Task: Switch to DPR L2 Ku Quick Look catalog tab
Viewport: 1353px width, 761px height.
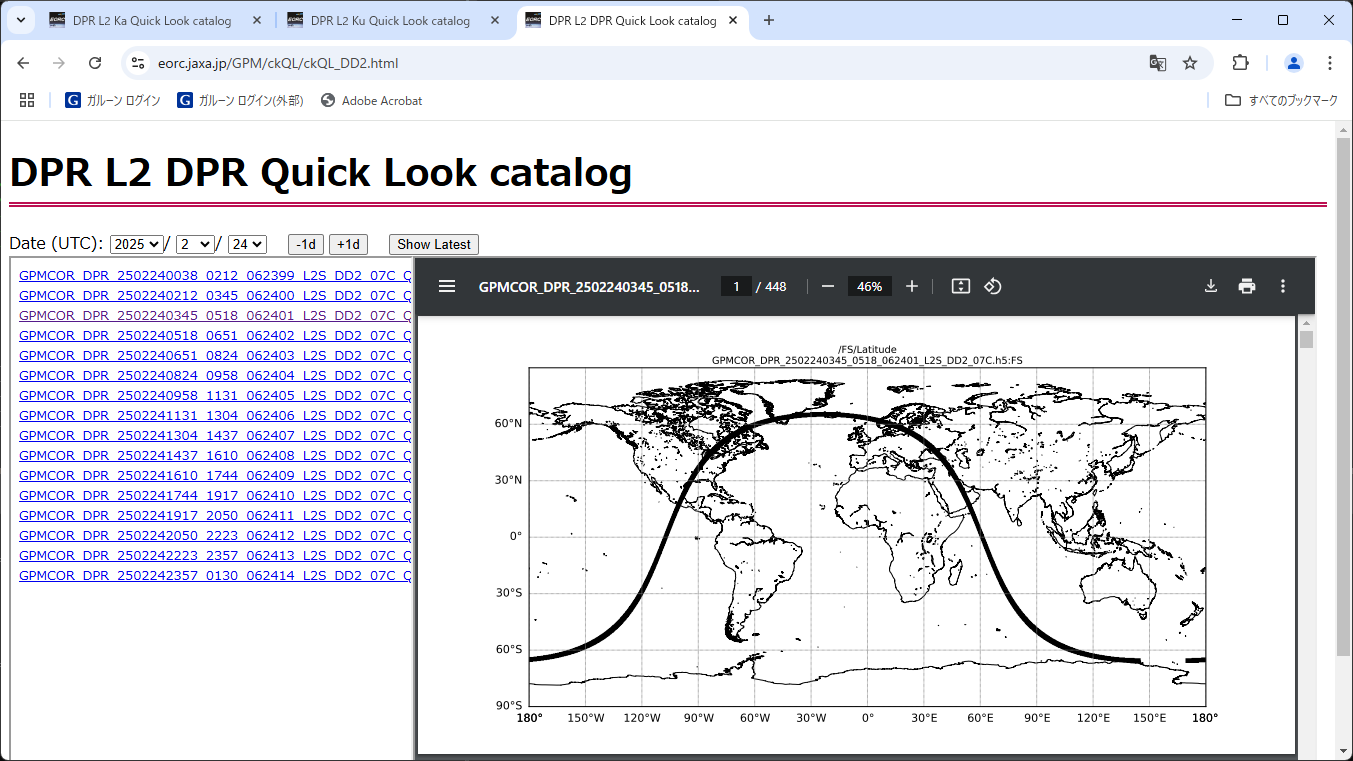Action: [x=390, y=20]
